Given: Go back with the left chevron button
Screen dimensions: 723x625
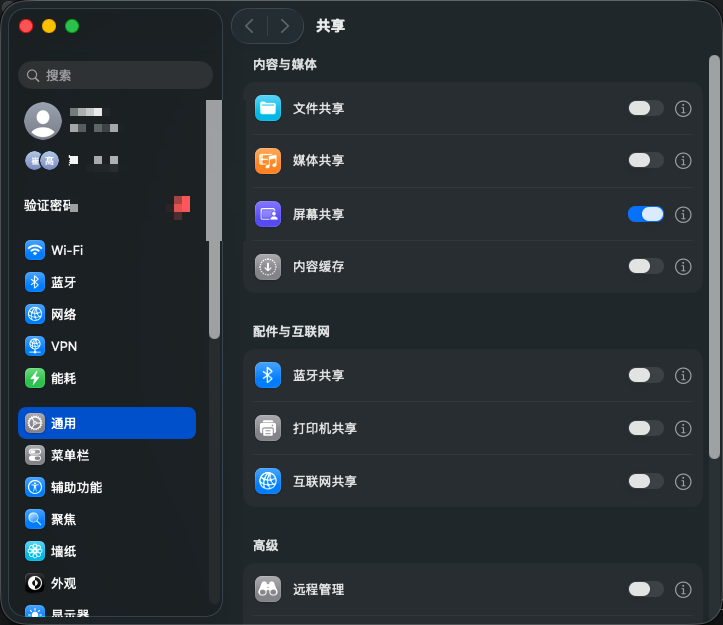Looking at the screenshot, I should (249, 26).
